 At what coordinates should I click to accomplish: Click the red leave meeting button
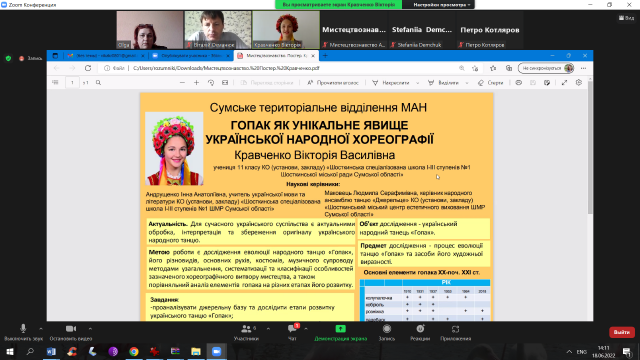click(622, 332)
